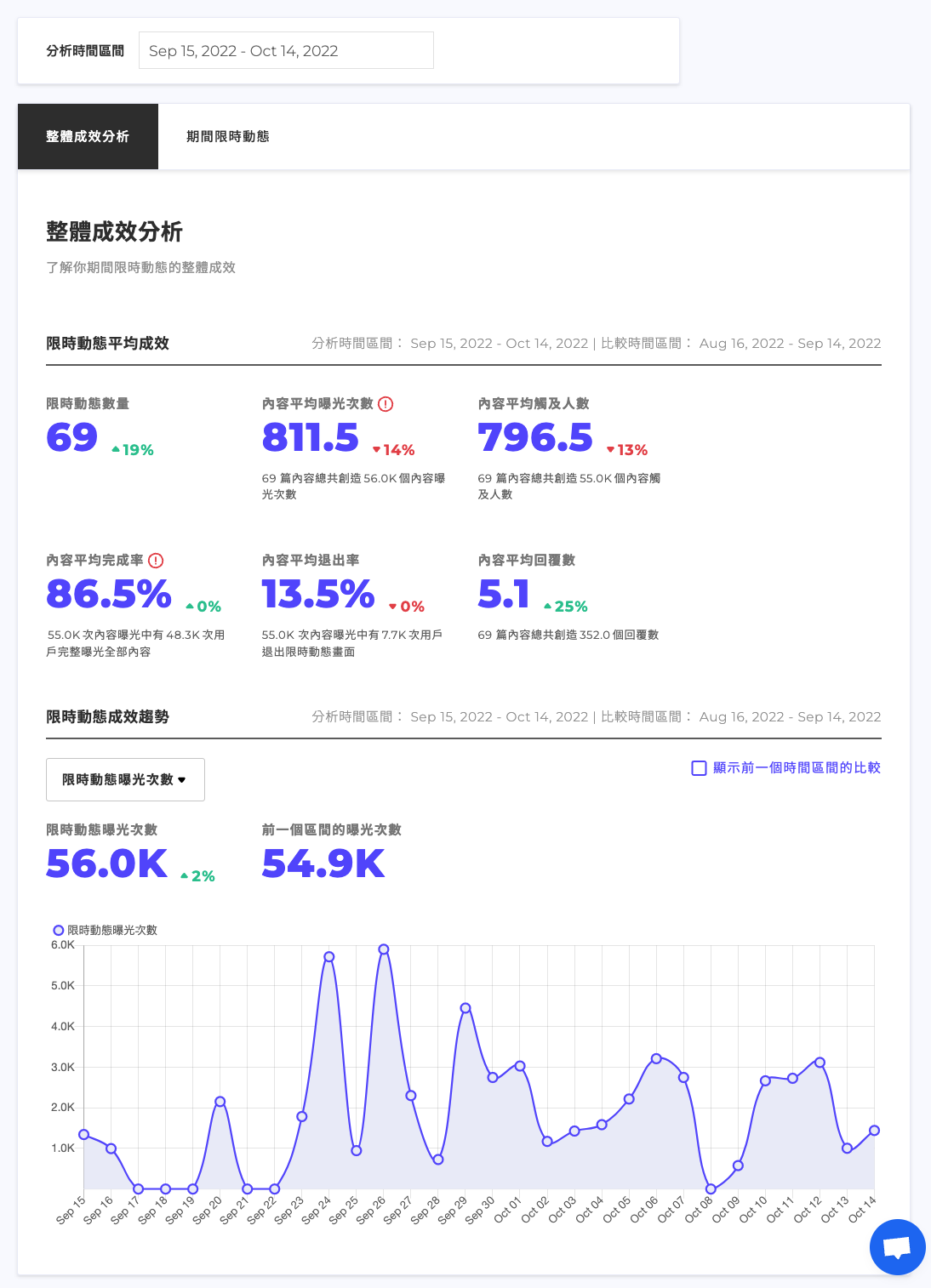The height and width of the screenshot is (1288, 931).
Task: Click the 14% decrease indicator
Action: (x=394, y=450)
